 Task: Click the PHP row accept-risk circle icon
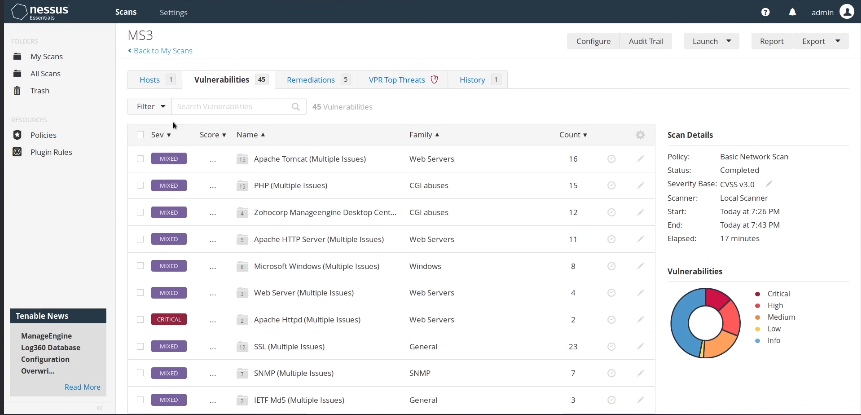[611, 186]
